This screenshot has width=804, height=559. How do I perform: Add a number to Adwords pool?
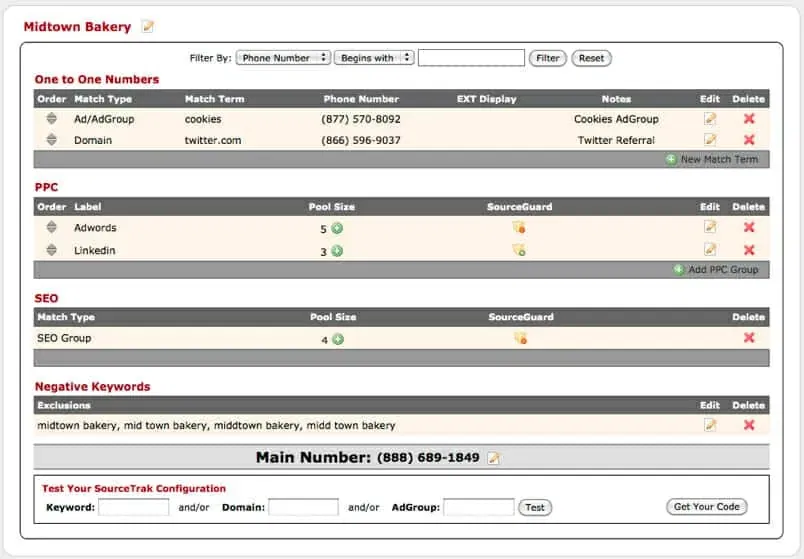click(337, 228)
